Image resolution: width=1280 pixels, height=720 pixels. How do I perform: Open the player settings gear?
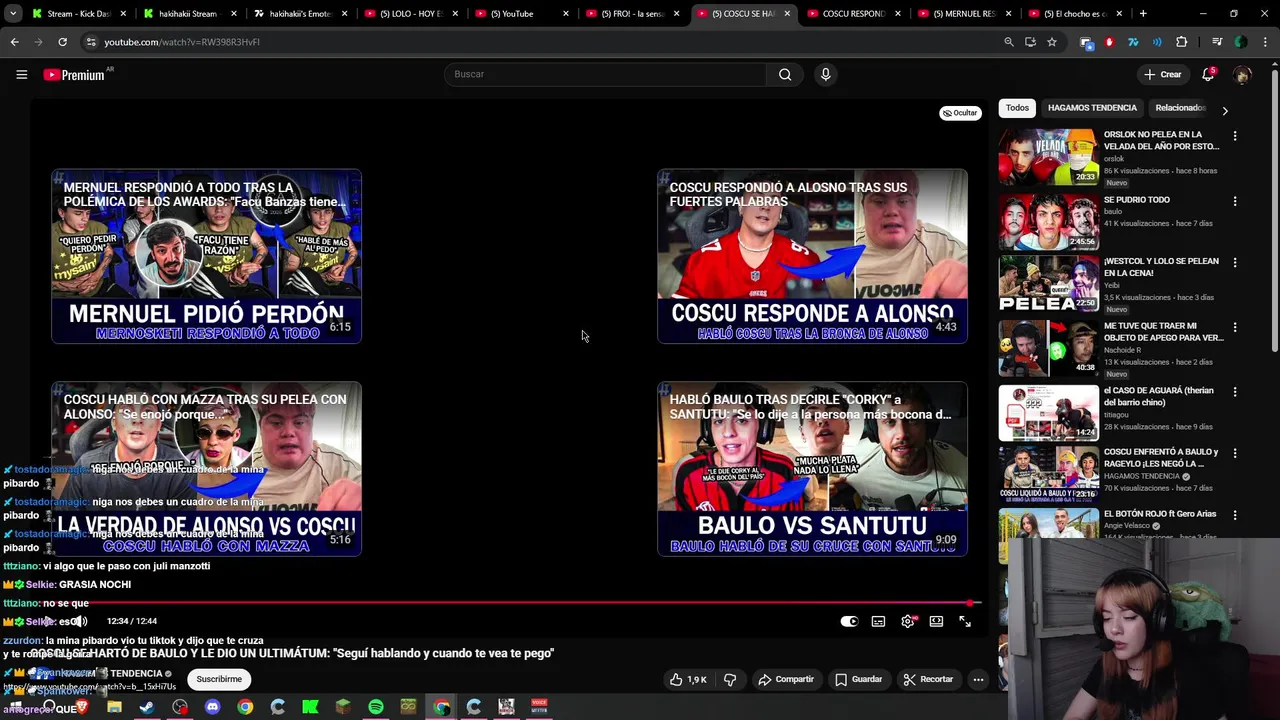pyautogui.click(x=907, y=621)
